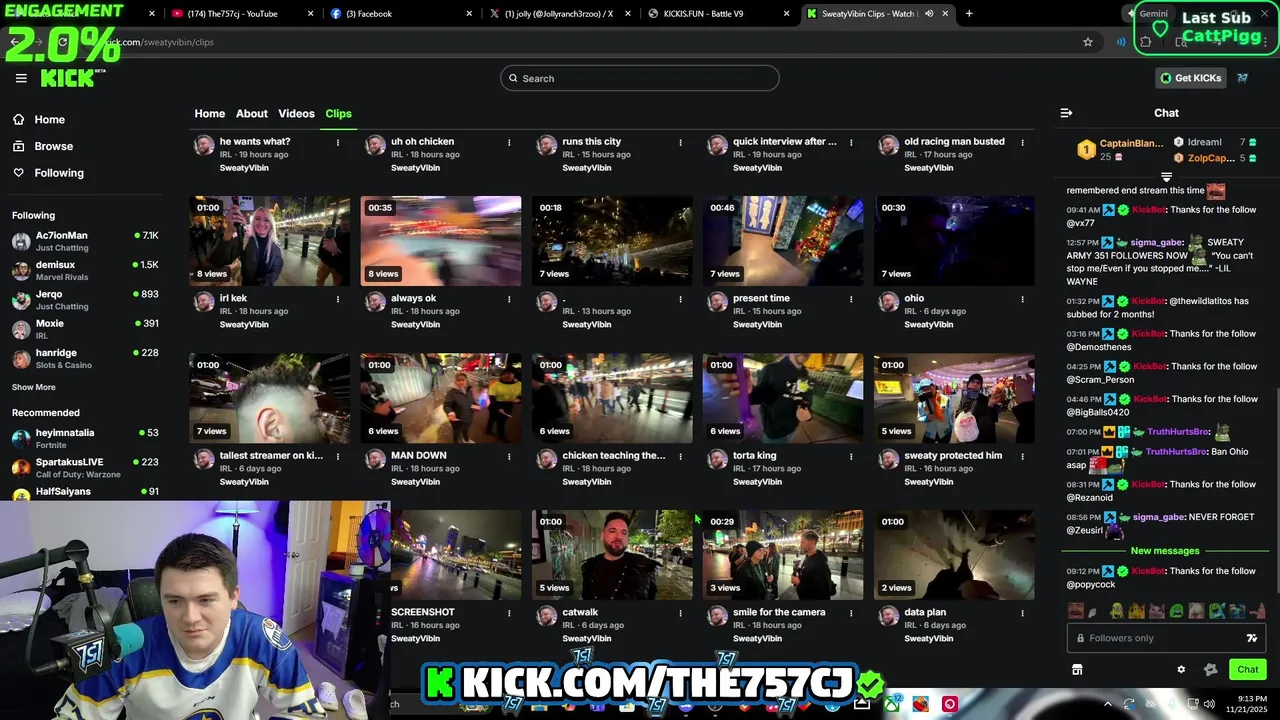Switch to the Facebook browser tab
The height and width of the screenshot is (720, 1280).
(x=400, y=14)
